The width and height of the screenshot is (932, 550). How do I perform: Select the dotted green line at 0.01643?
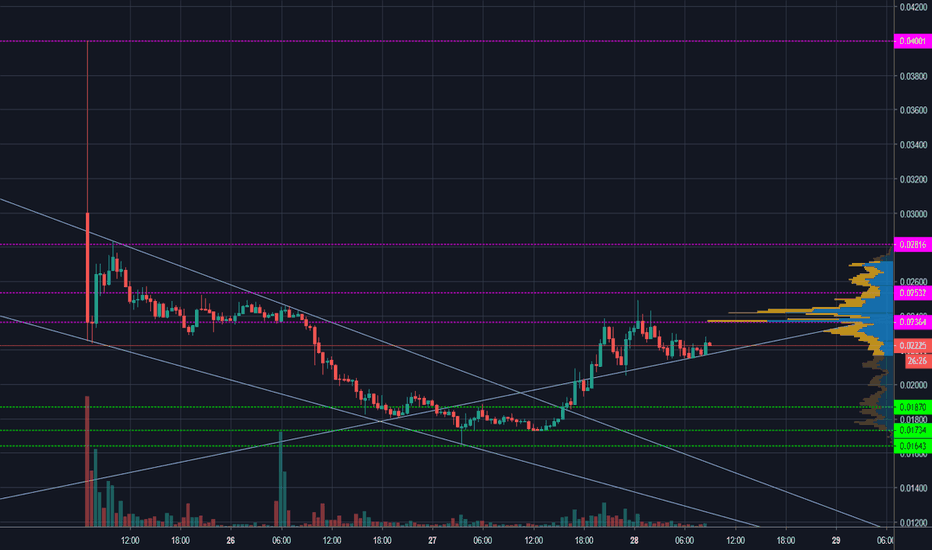point(446,446)
